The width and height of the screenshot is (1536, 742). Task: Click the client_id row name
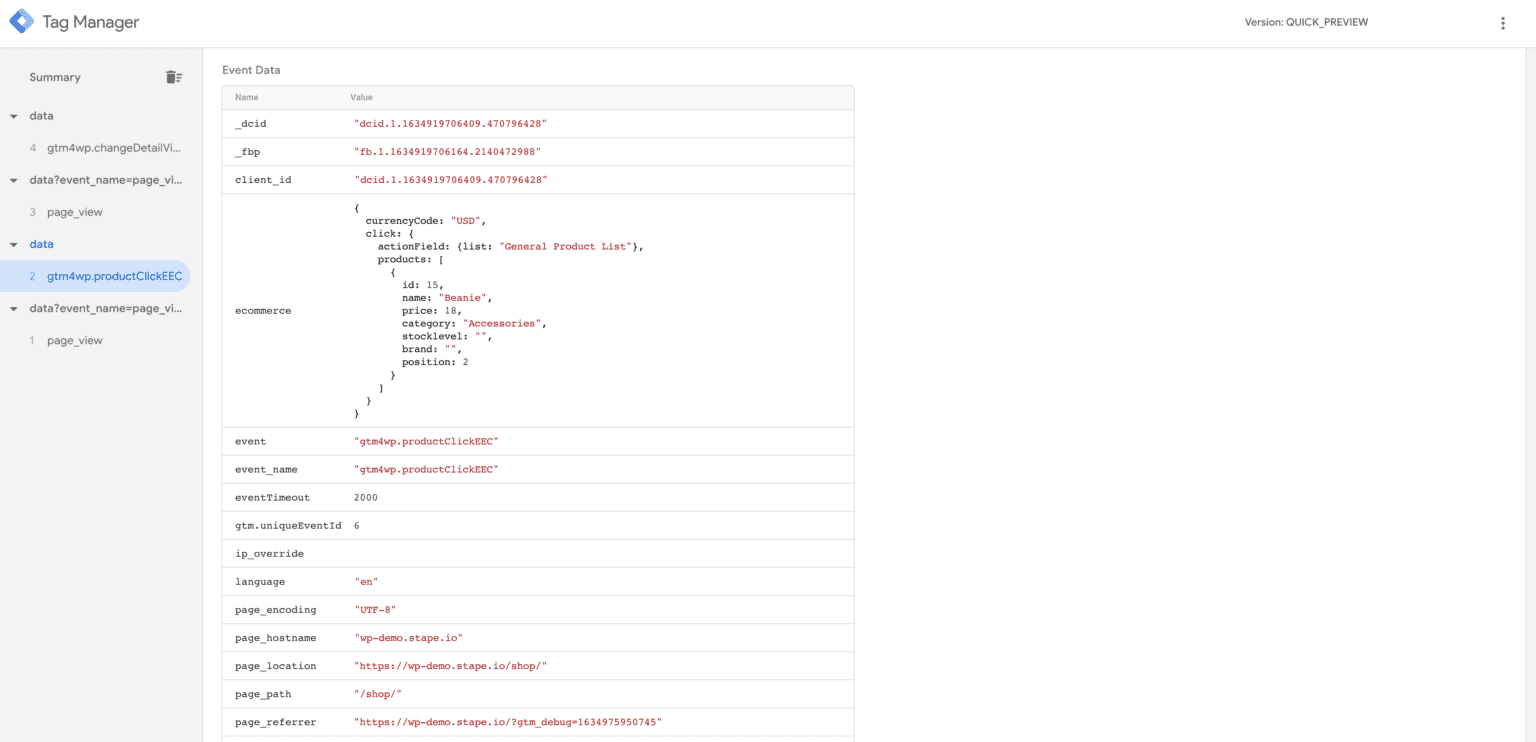coord(263,180)
